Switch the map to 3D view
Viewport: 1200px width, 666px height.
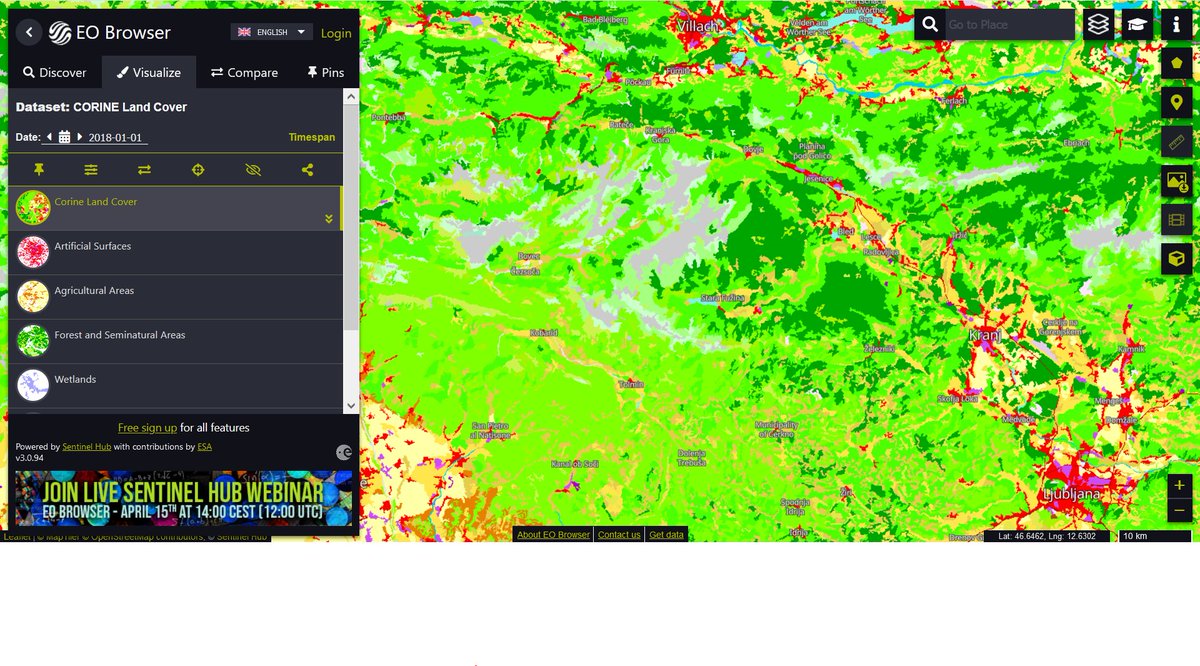point(1177,258)
